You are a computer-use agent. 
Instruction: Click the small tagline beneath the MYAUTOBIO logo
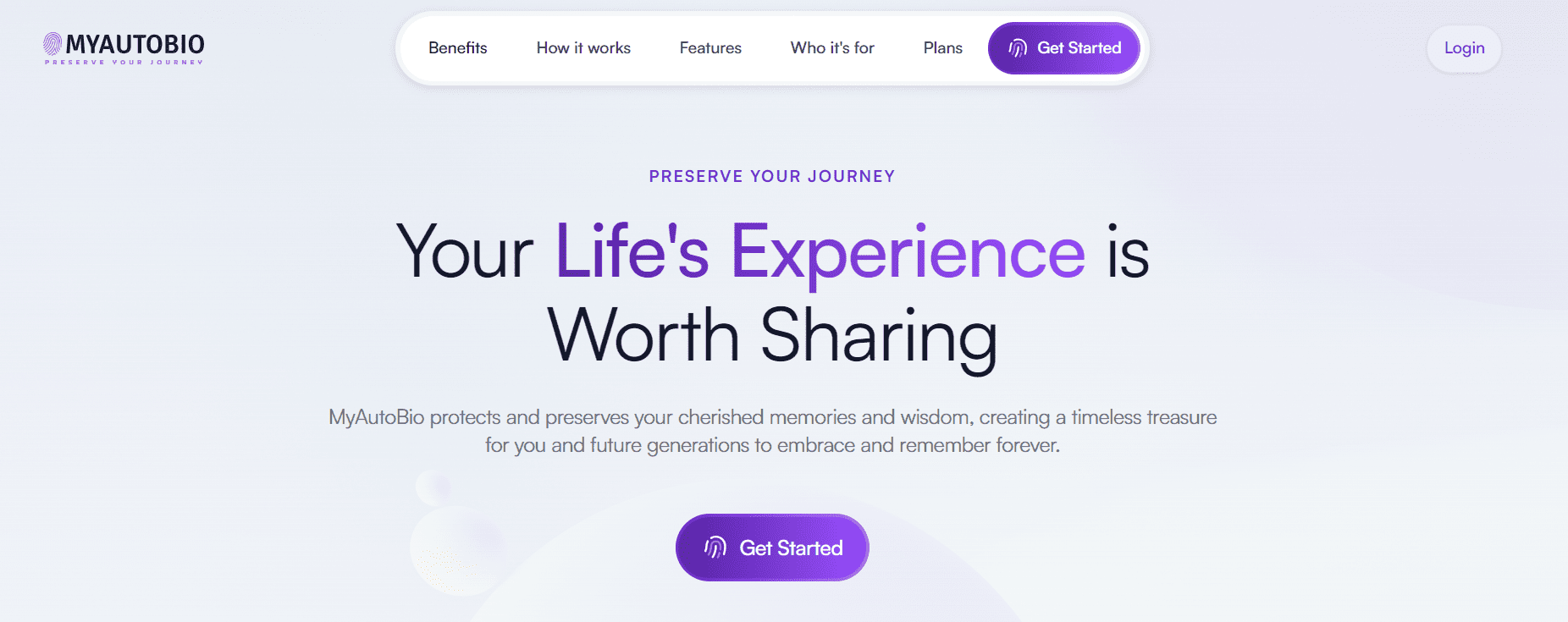(x=124, y=63)
